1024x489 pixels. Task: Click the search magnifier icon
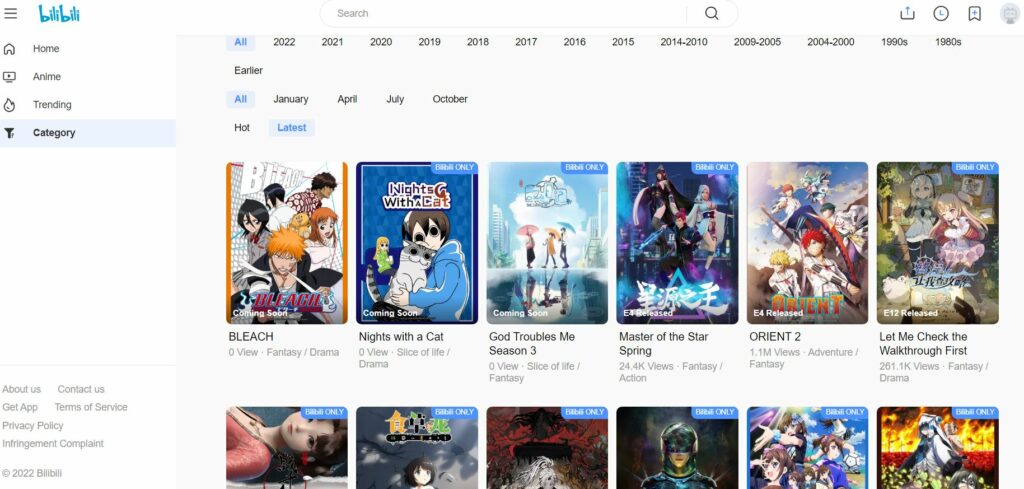click(712, 13)
